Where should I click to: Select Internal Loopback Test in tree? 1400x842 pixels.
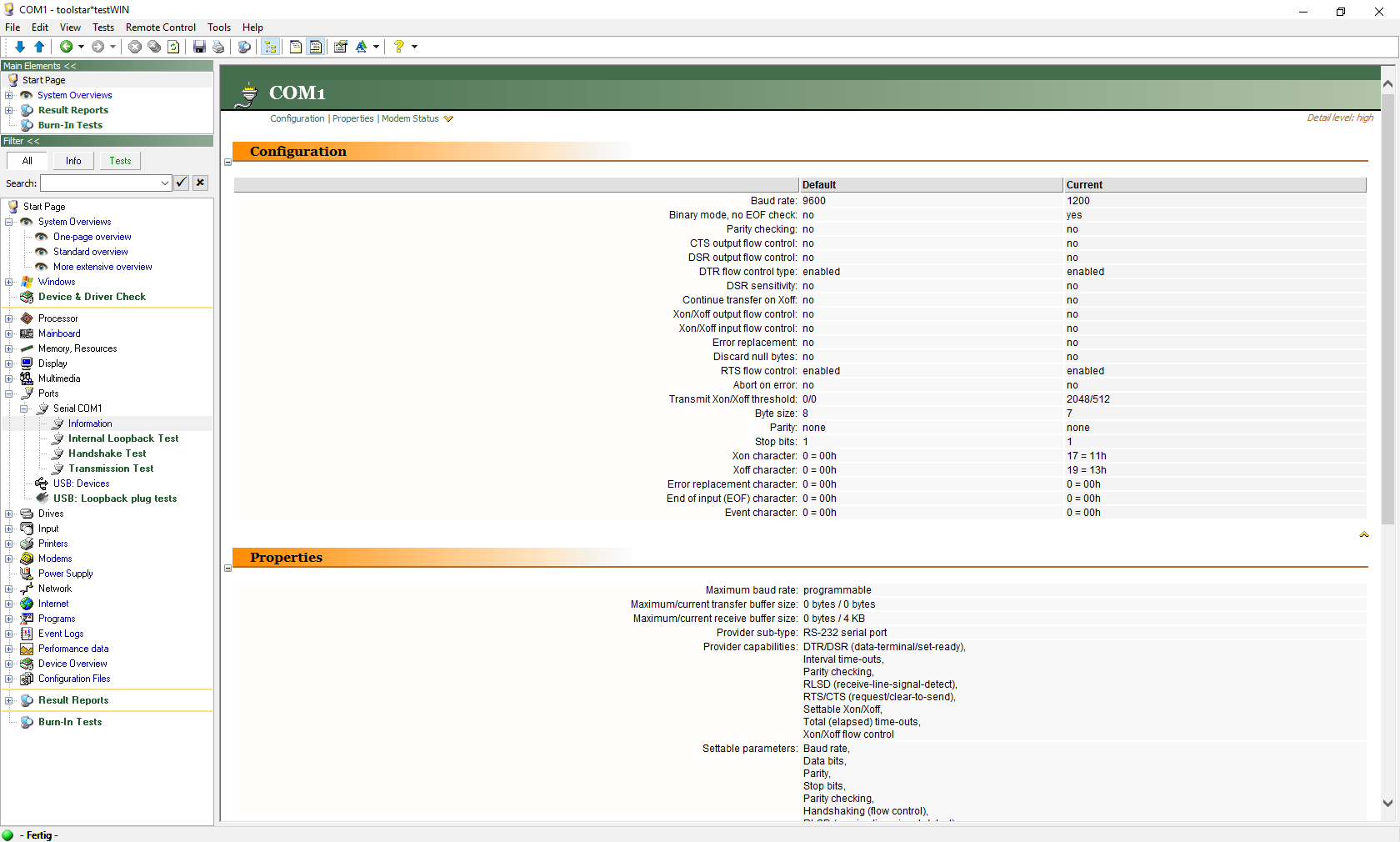tap(123, 439)
